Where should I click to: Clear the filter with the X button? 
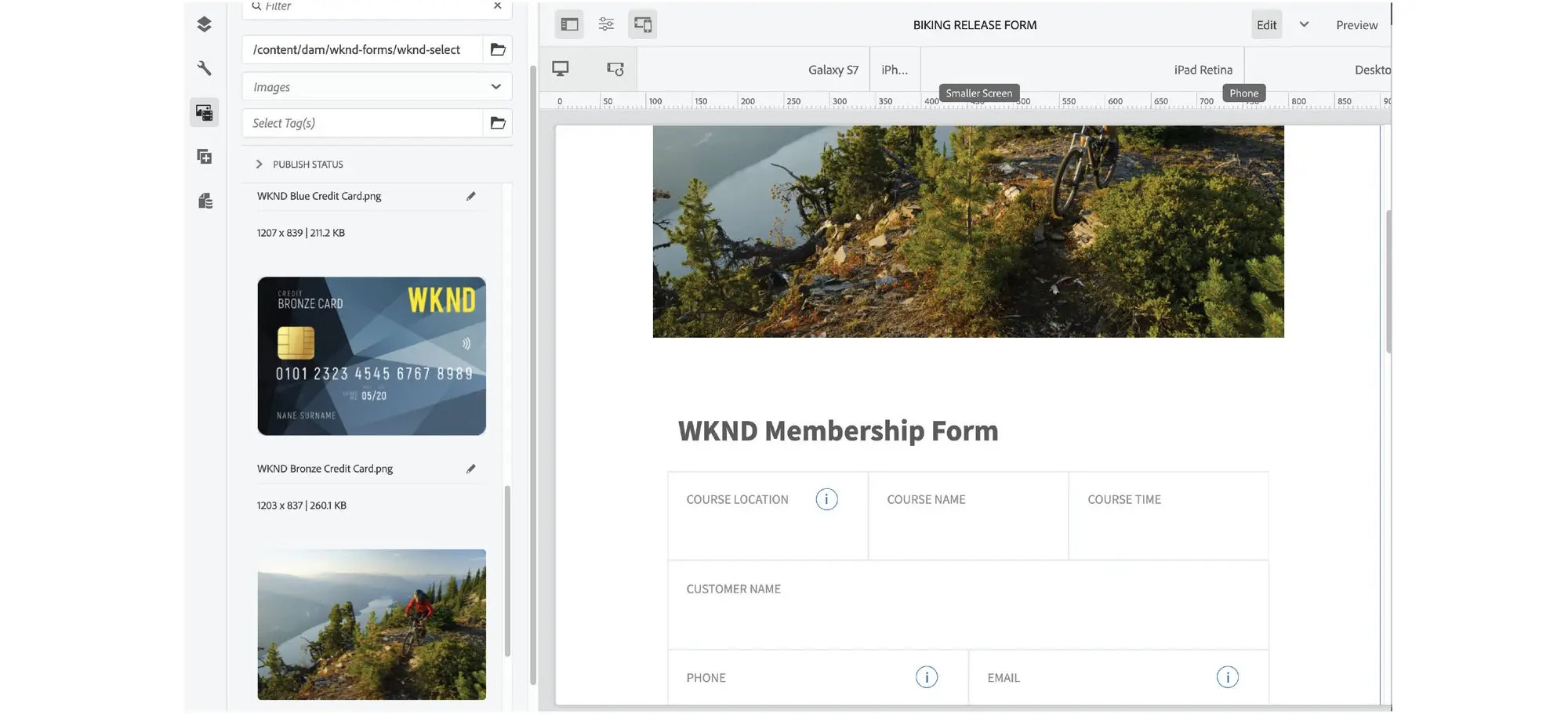(497, 5)
